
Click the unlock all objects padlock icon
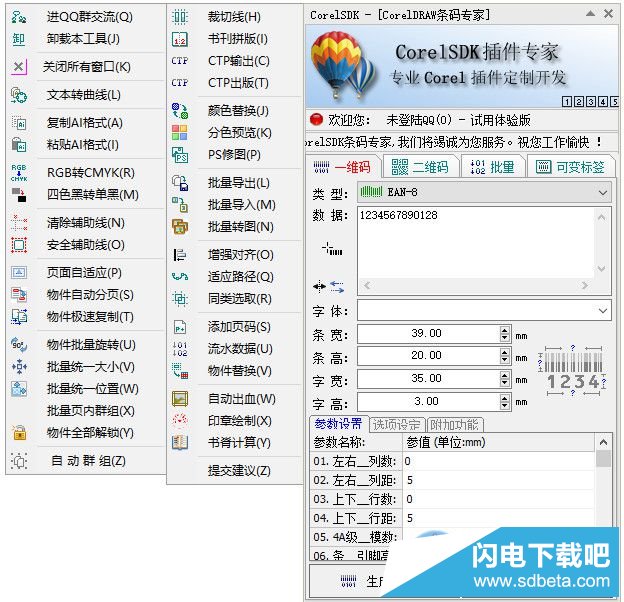coord(19,433)
